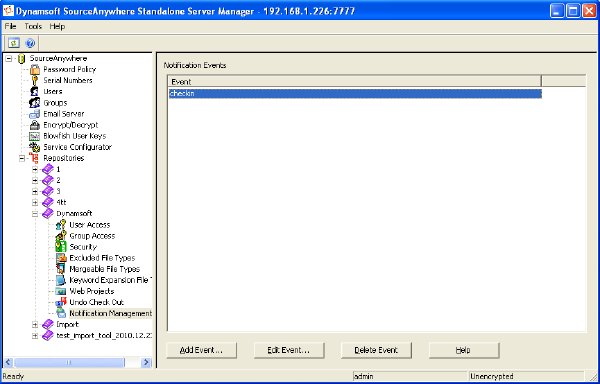Select Service Configurator label in tree

click(x=77, y=147)
